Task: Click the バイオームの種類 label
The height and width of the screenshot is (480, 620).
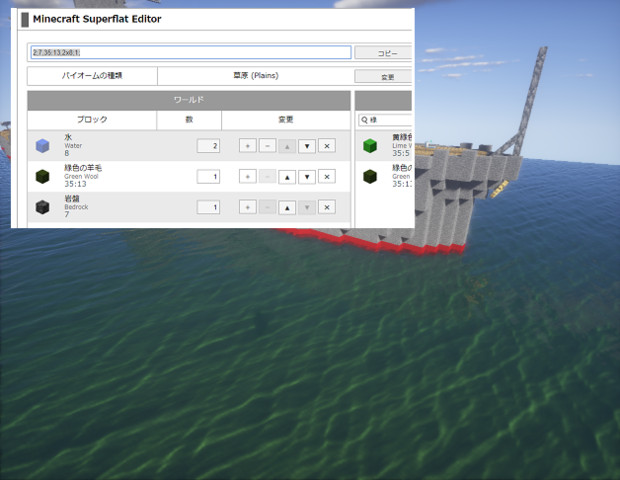Action: (x=92, y=76)
